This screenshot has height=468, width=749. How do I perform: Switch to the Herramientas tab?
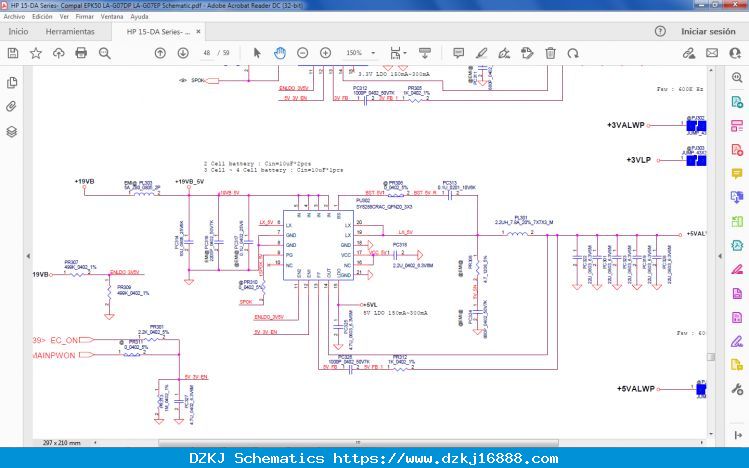click(70, 32)
